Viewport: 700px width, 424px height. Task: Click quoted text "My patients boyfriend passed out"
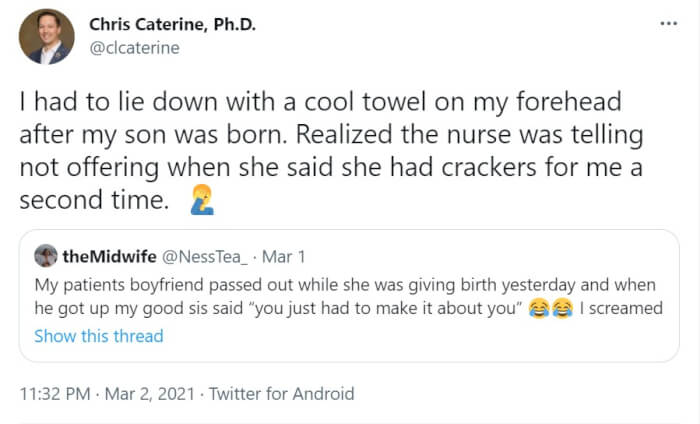pyautogui.click(x=160, y=283)
